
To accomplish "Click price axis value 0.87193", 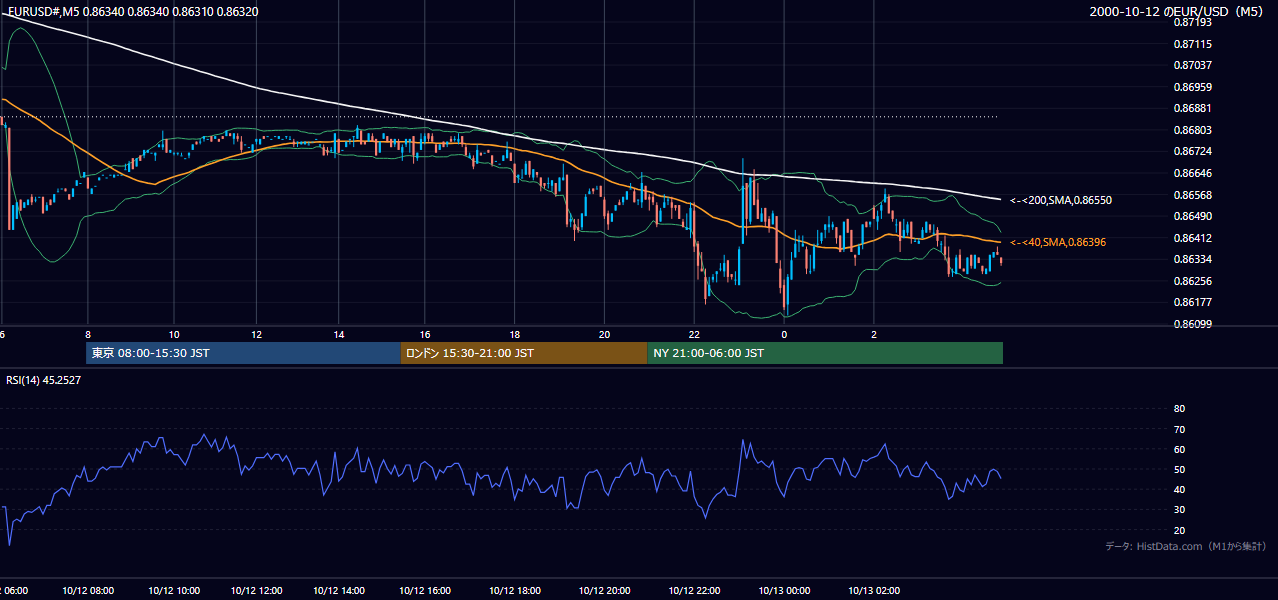I will tap(1192, 22).
